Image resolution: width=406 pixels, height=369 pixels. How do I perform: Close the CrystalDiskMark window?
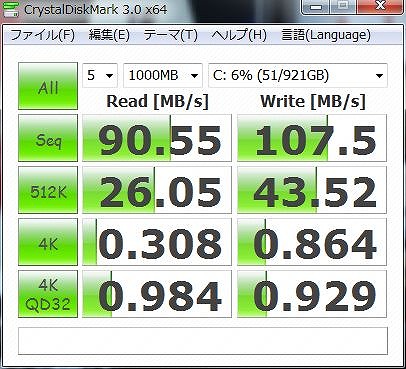381,7
